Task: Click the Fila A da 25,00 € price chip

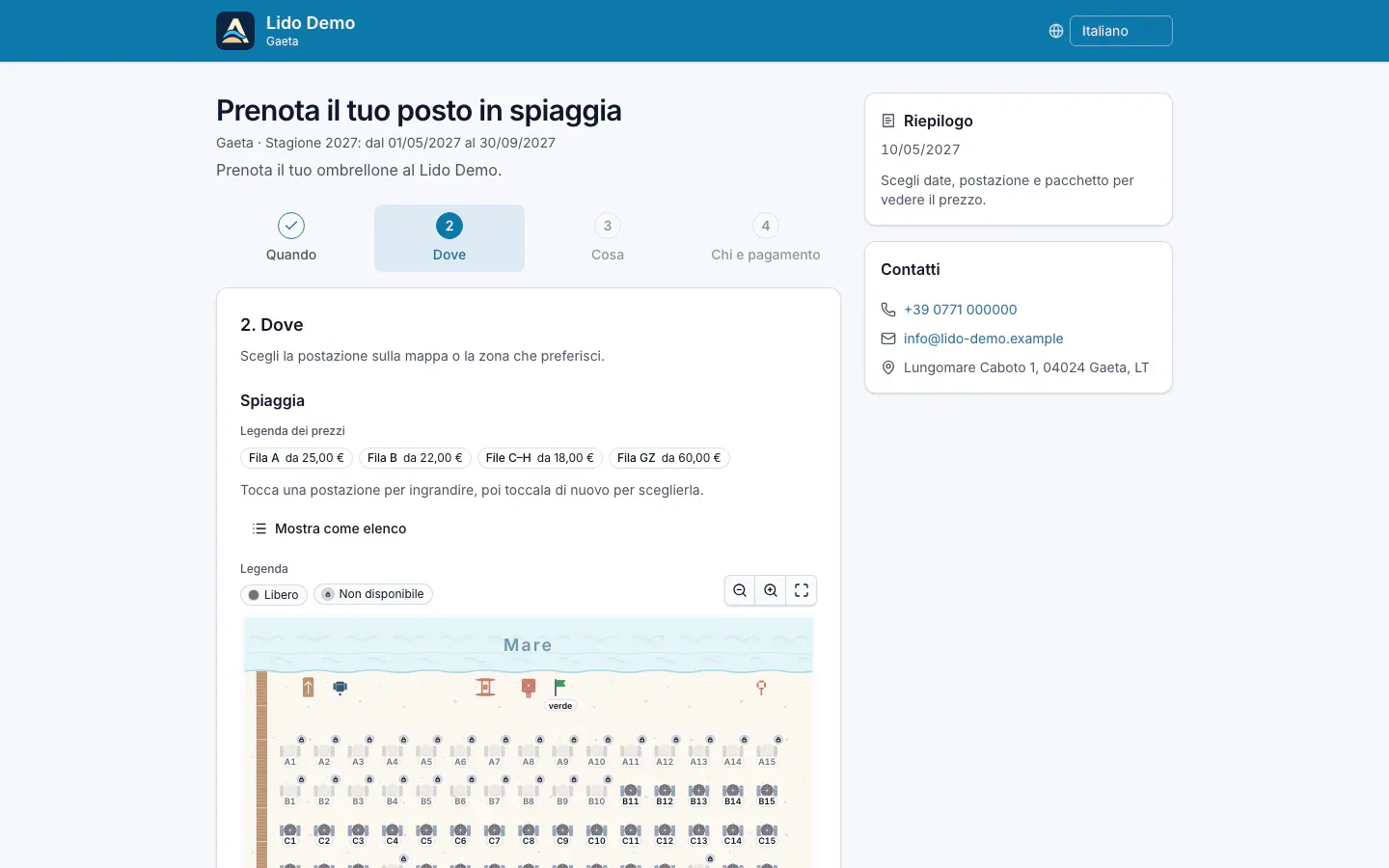Action: [296, 458]
